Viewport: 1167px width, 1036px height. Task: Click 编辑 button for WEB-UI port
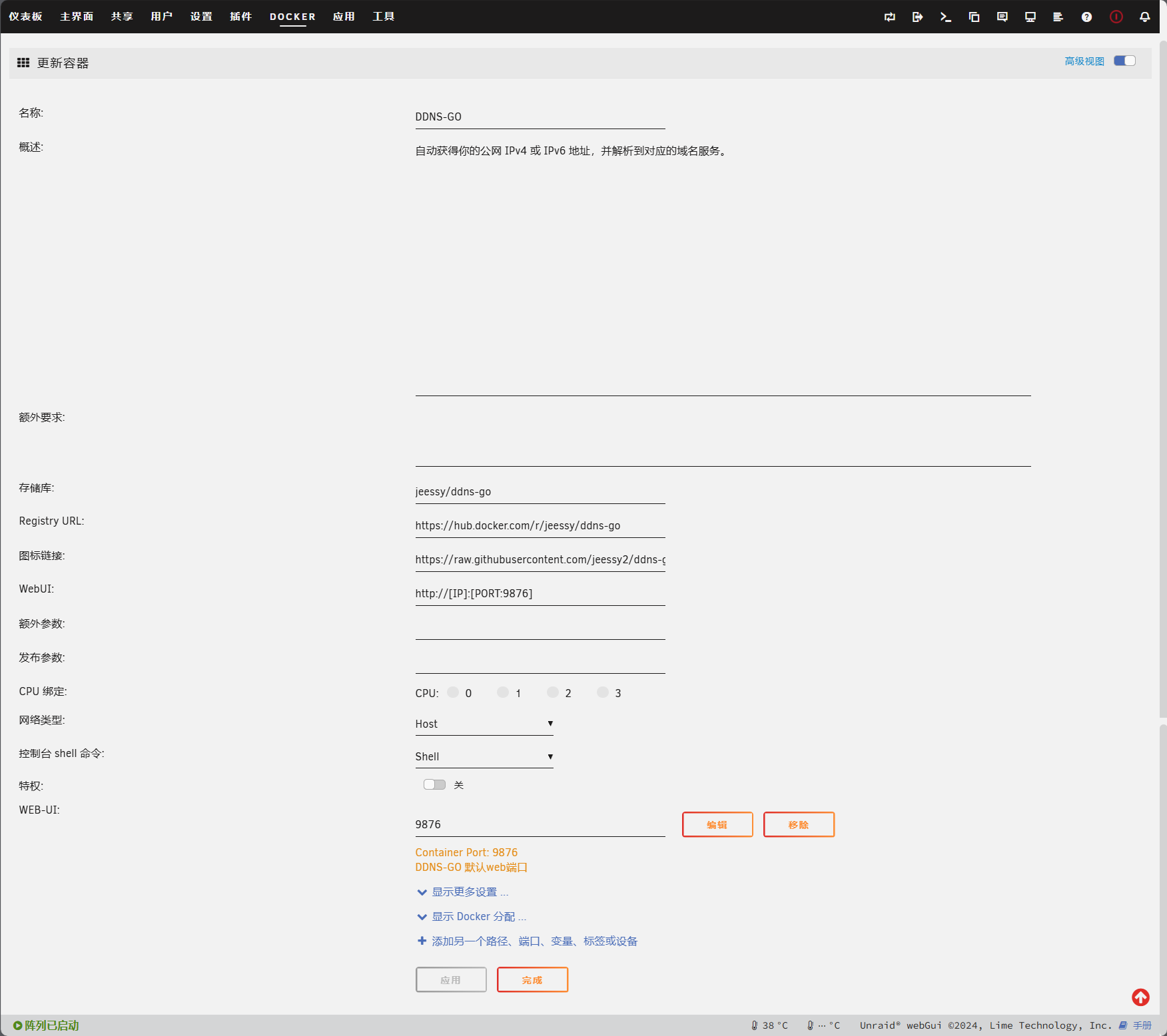point(717,824)
